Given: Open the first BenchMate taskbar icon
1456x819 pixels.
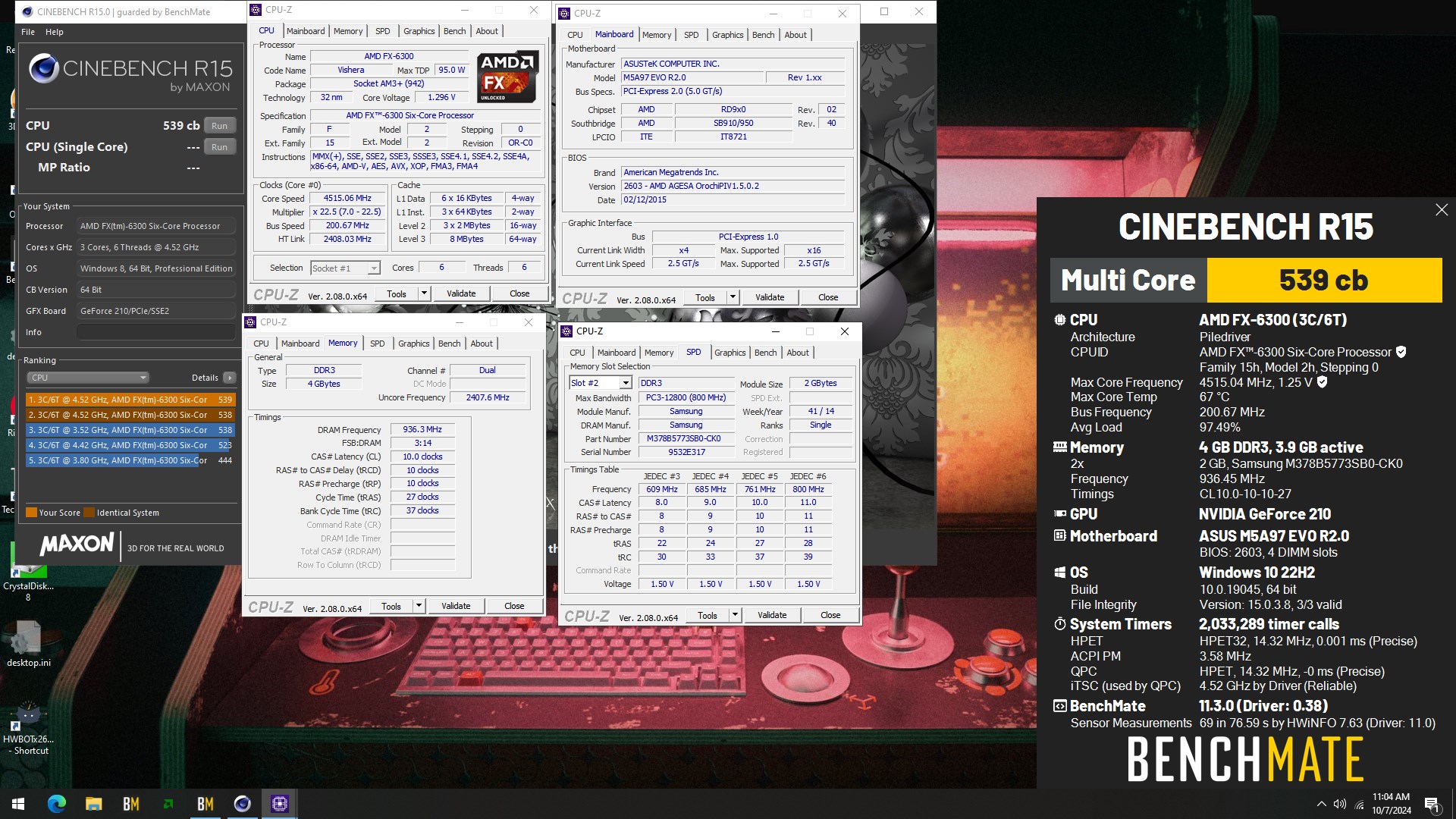Looking at the screenshot, I should 131,804.
